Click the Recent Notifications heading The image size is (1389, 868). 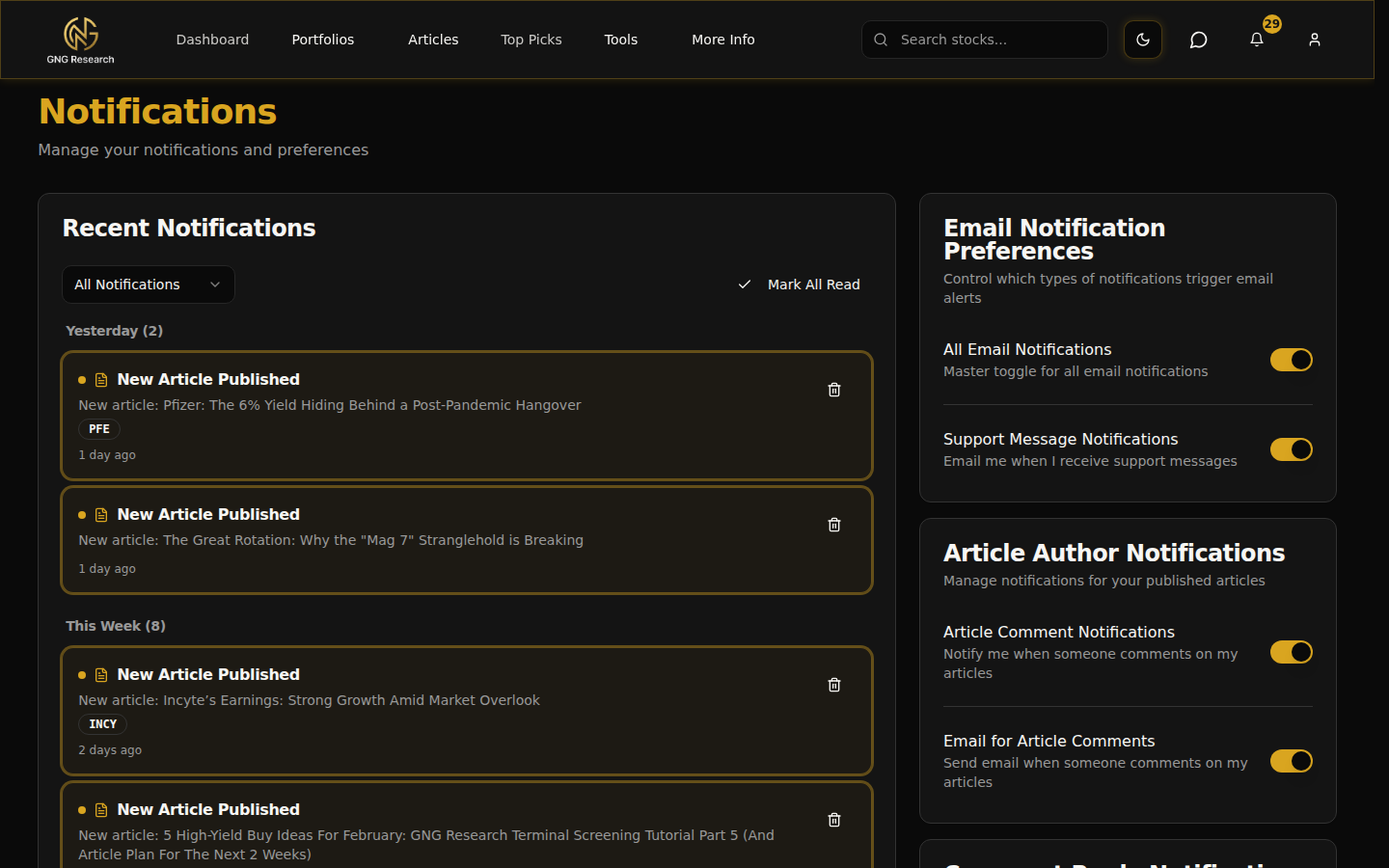coord(189,229)
